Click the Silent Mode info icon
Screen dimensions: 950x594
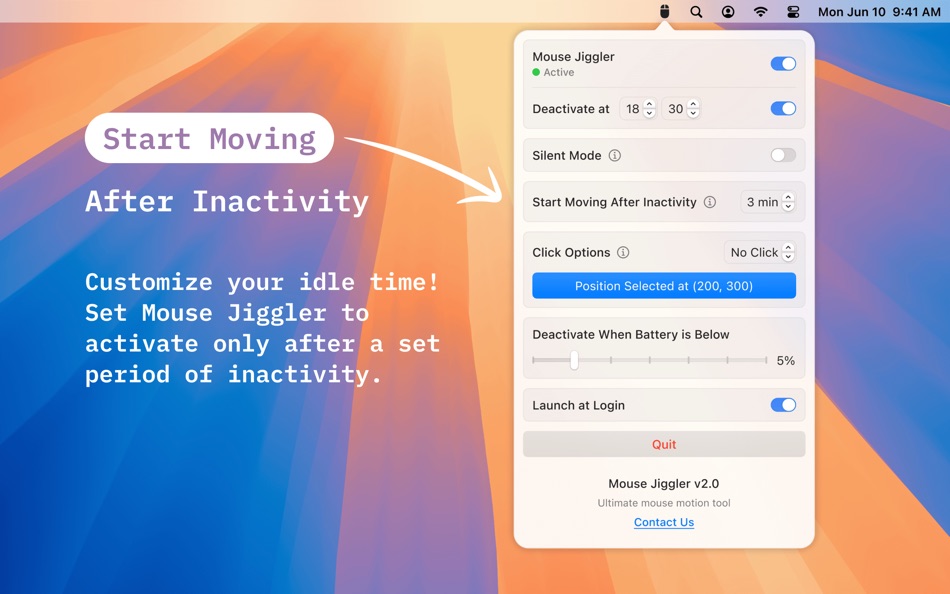(614, 155)
